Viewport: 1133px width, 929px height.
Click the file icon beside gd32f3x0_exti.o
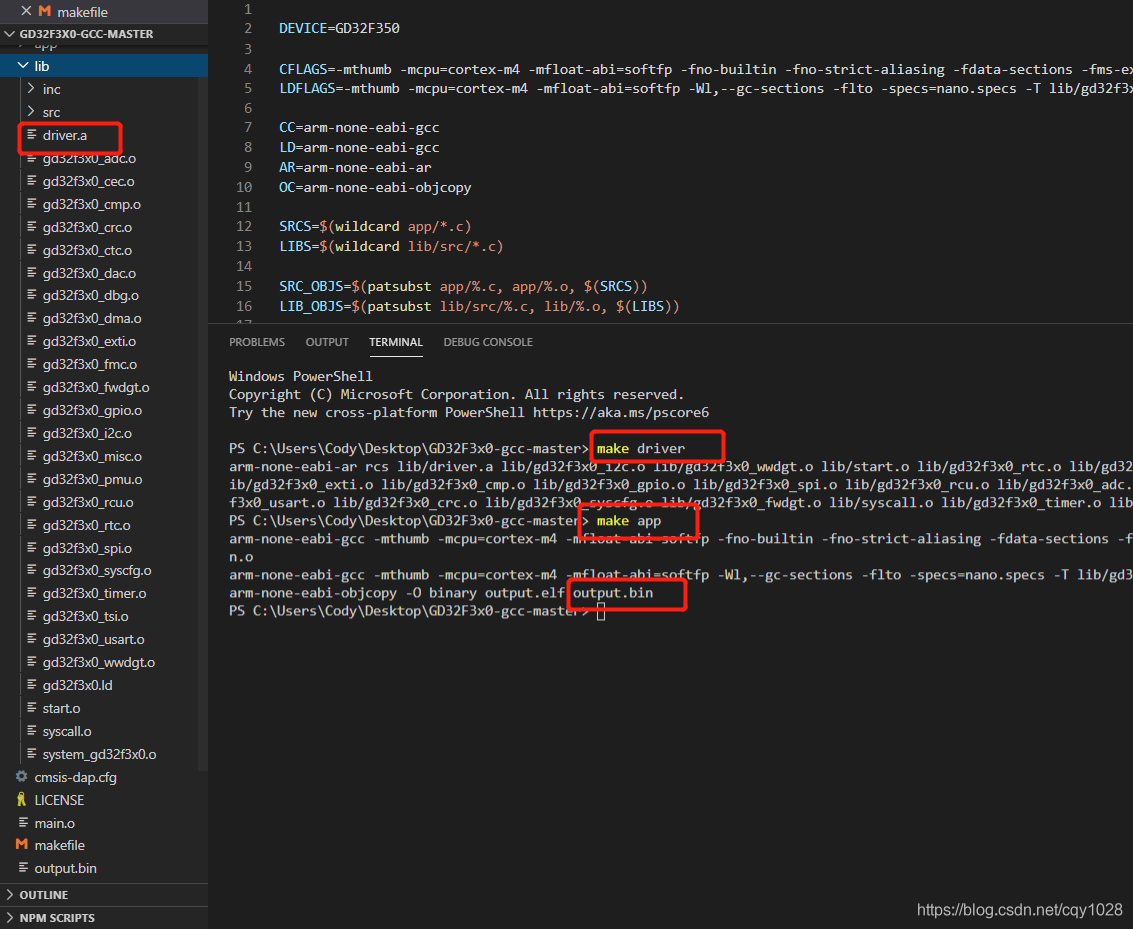point(32,341)
